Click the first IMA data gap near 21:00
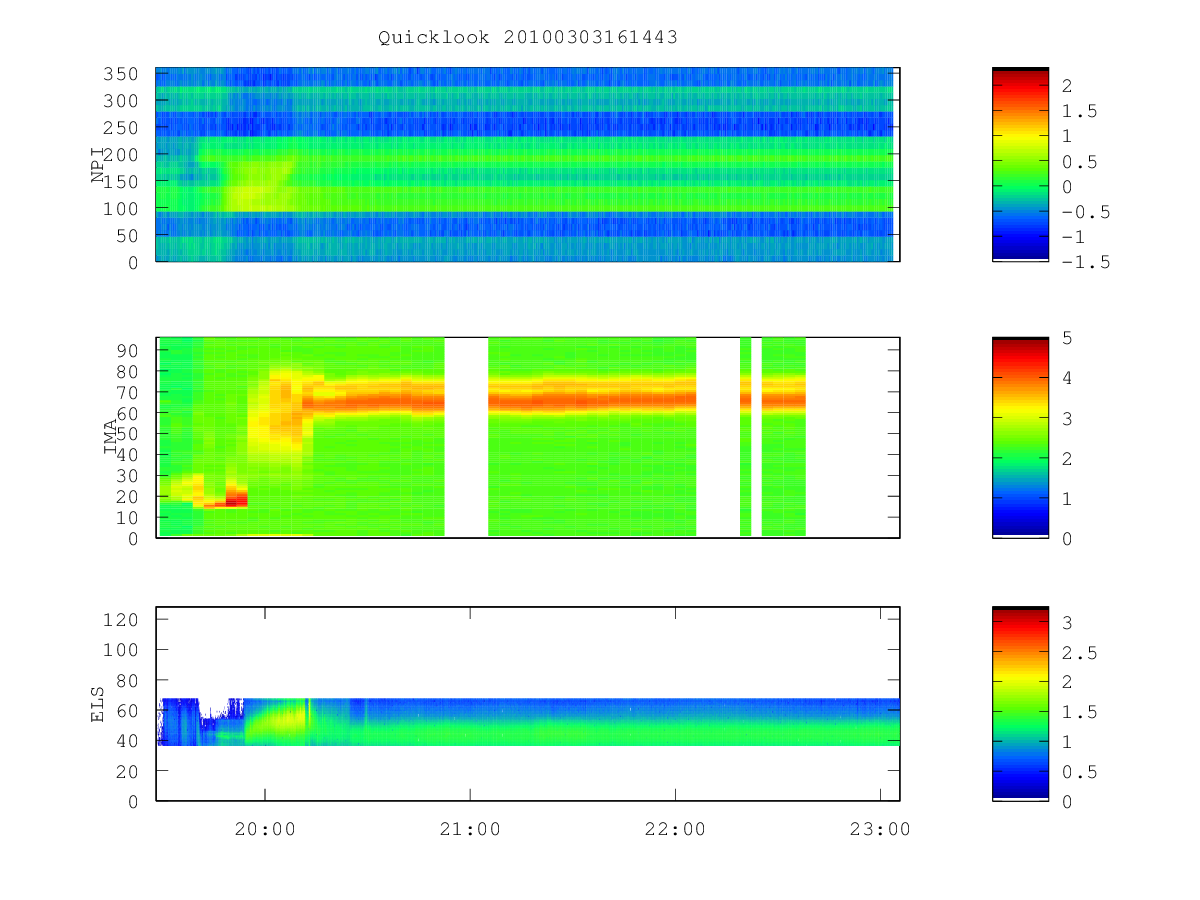 [466, 437]
